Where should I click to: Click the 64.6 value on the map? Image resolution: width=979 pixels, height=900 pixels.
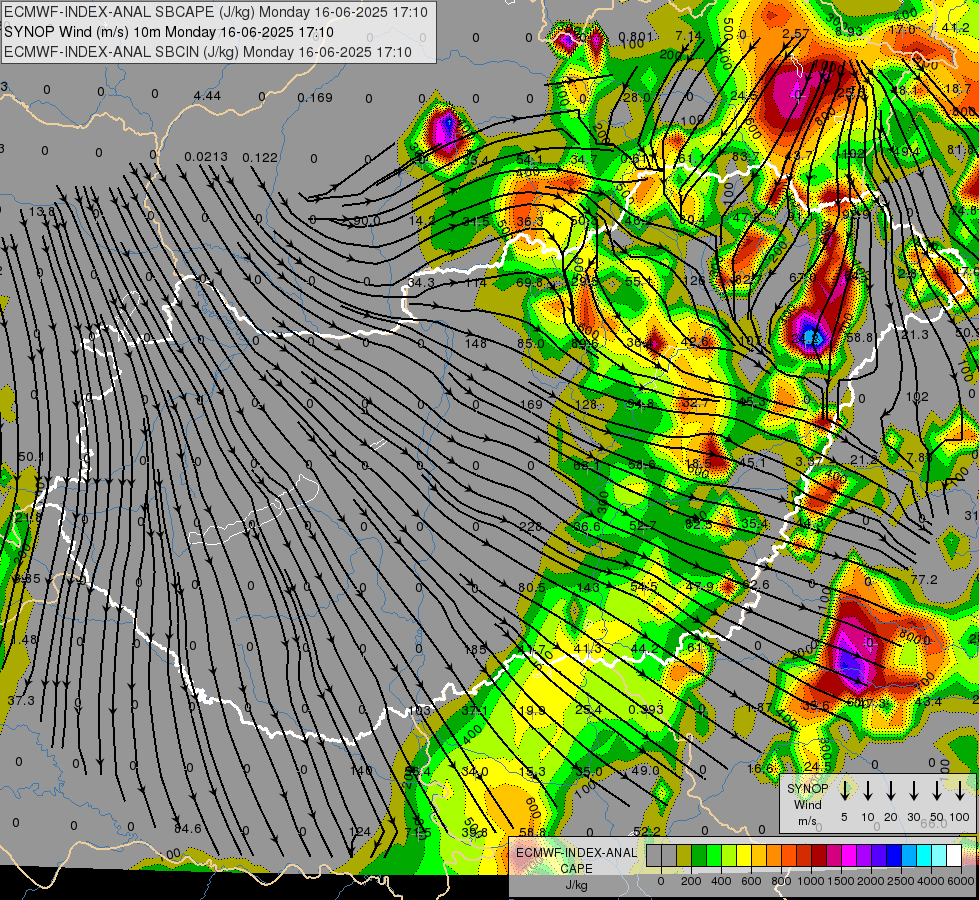pyautogui.click(x=188, y=829)
